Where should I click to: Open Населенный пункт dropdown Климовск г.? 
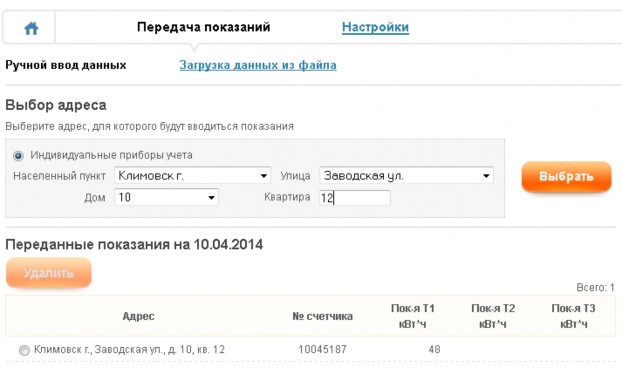pos(192,175)
